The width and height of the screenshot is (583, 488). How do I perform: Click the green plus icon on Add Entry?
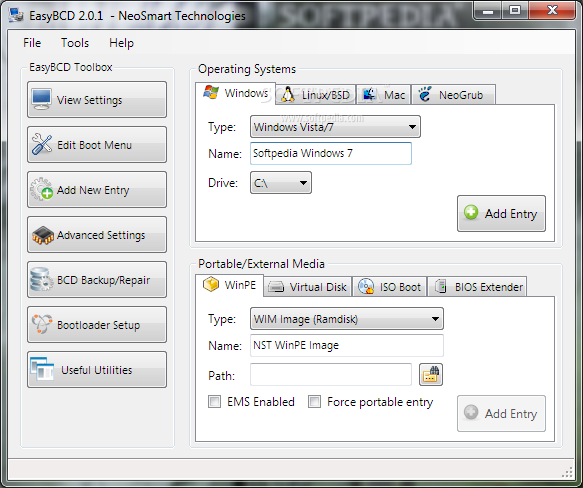tap(471, 212)
